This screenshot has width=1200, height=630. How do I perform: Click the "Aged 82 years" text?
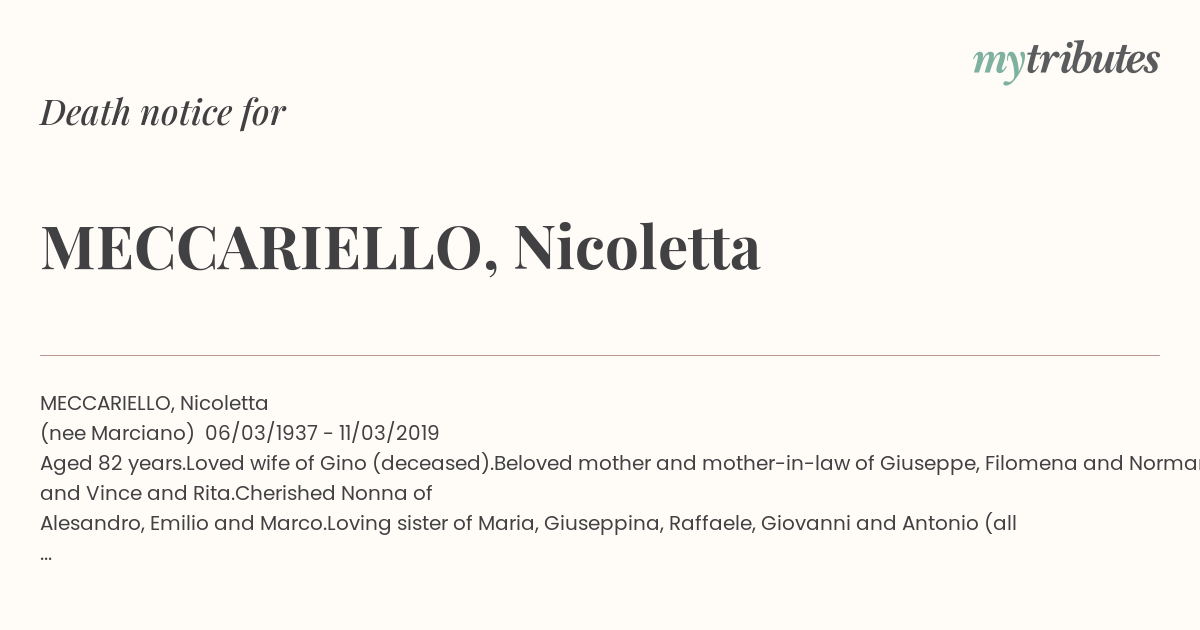click(x=112, y=464)
